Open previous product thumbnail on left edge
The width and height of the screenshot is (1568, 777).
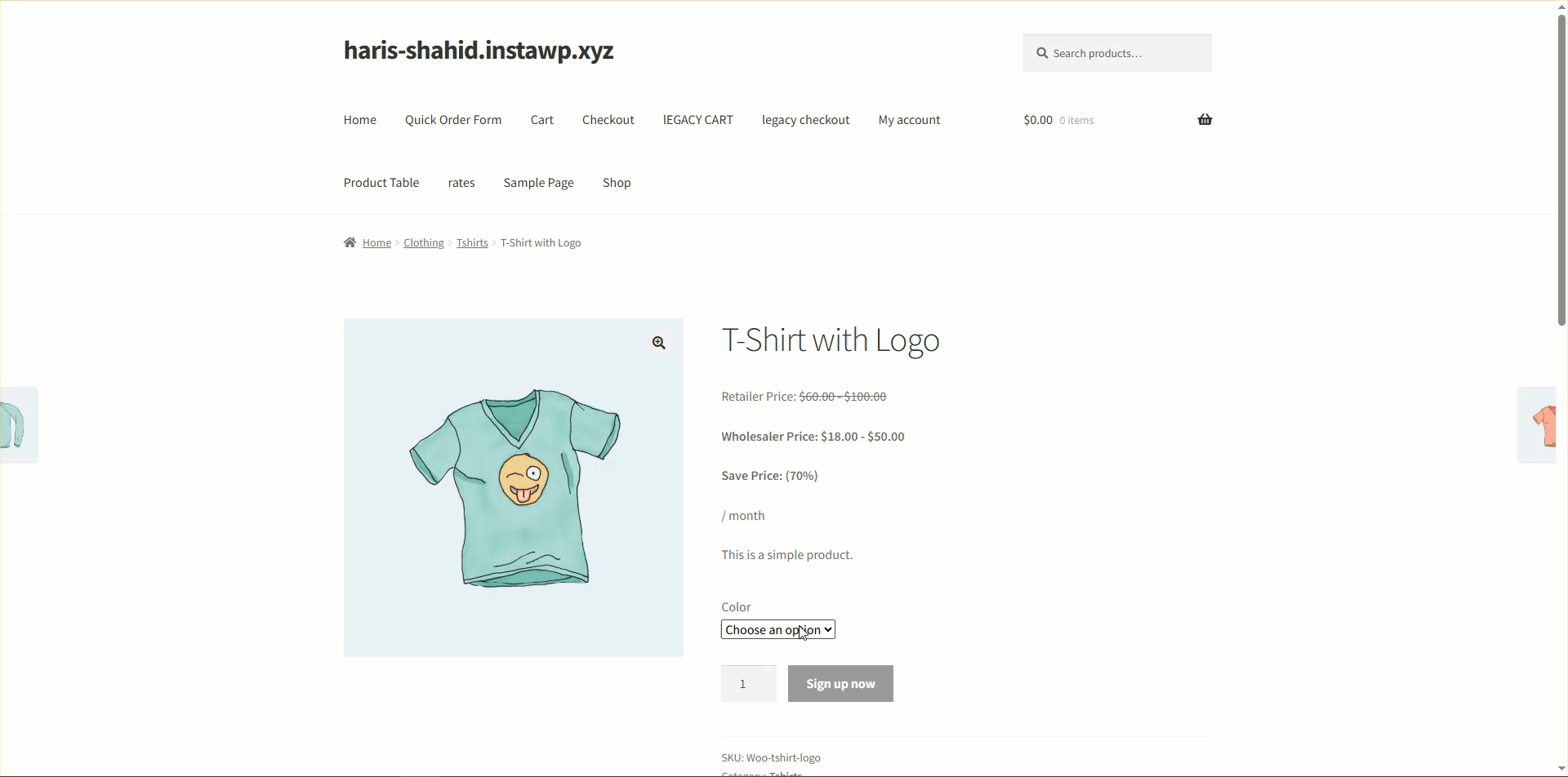click(18, 424)
